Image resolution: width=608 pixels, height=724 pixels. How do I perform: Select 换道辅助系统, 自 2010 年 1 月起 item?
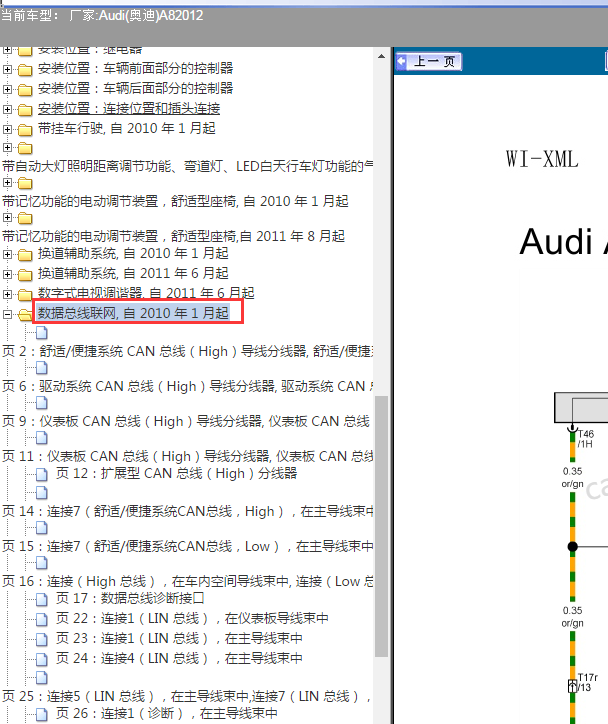pyautogui.click(x=133, y=253)
